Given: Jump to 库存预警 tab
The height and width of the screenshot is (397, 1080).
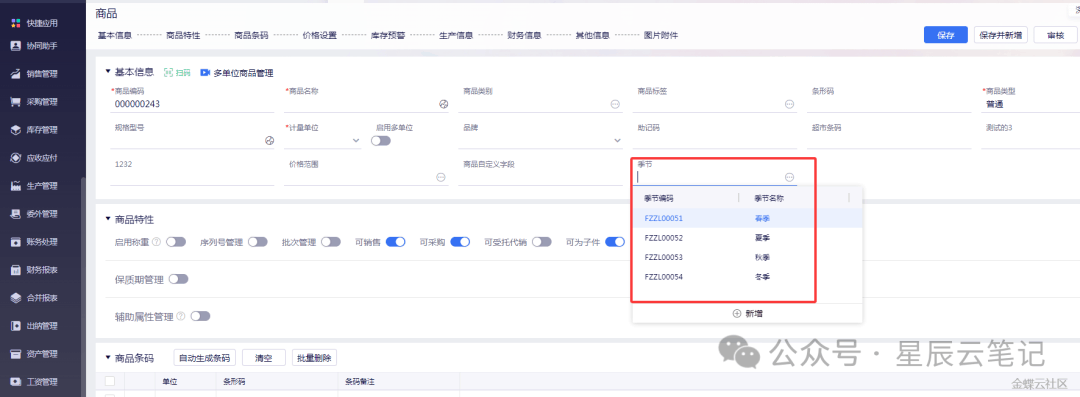Looking at the screenshot, I should tap(388, 35).
